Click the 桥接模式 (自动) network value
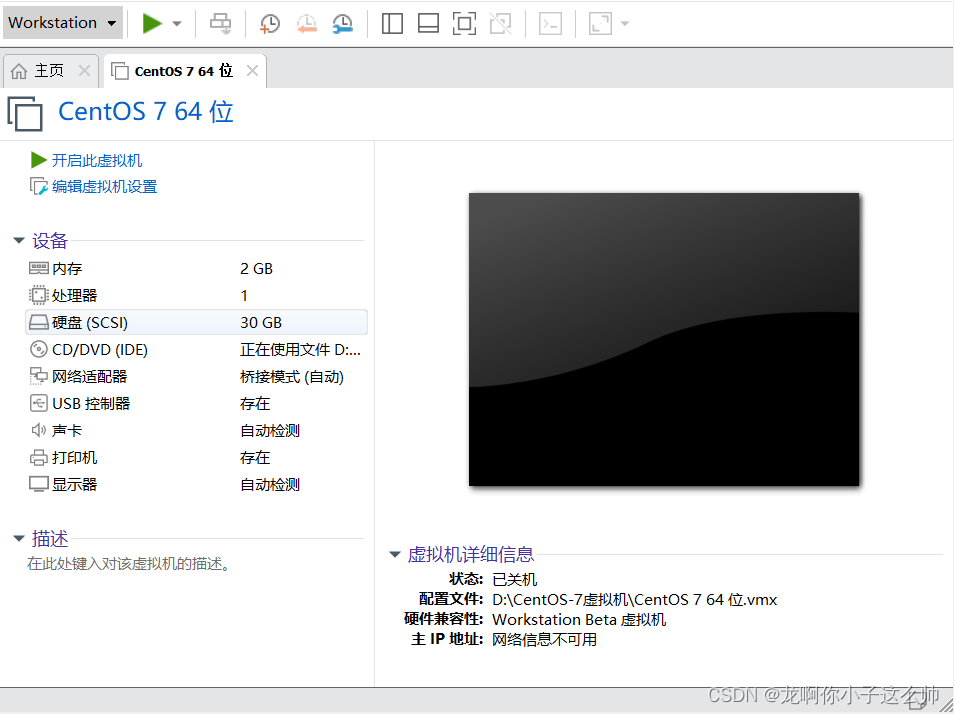This screenshot has height=714, width=954. click(292, 377)
